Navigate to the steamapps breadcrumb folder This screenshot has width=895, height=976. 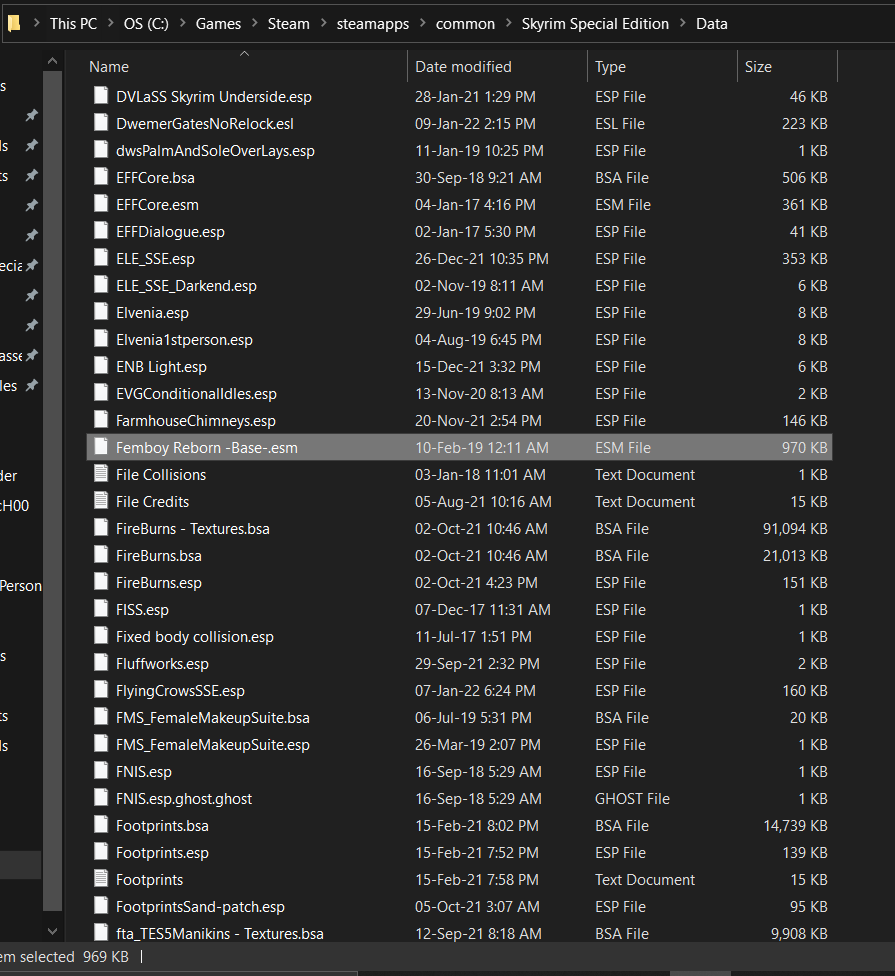pyautogui.click(x=373, y=24)
